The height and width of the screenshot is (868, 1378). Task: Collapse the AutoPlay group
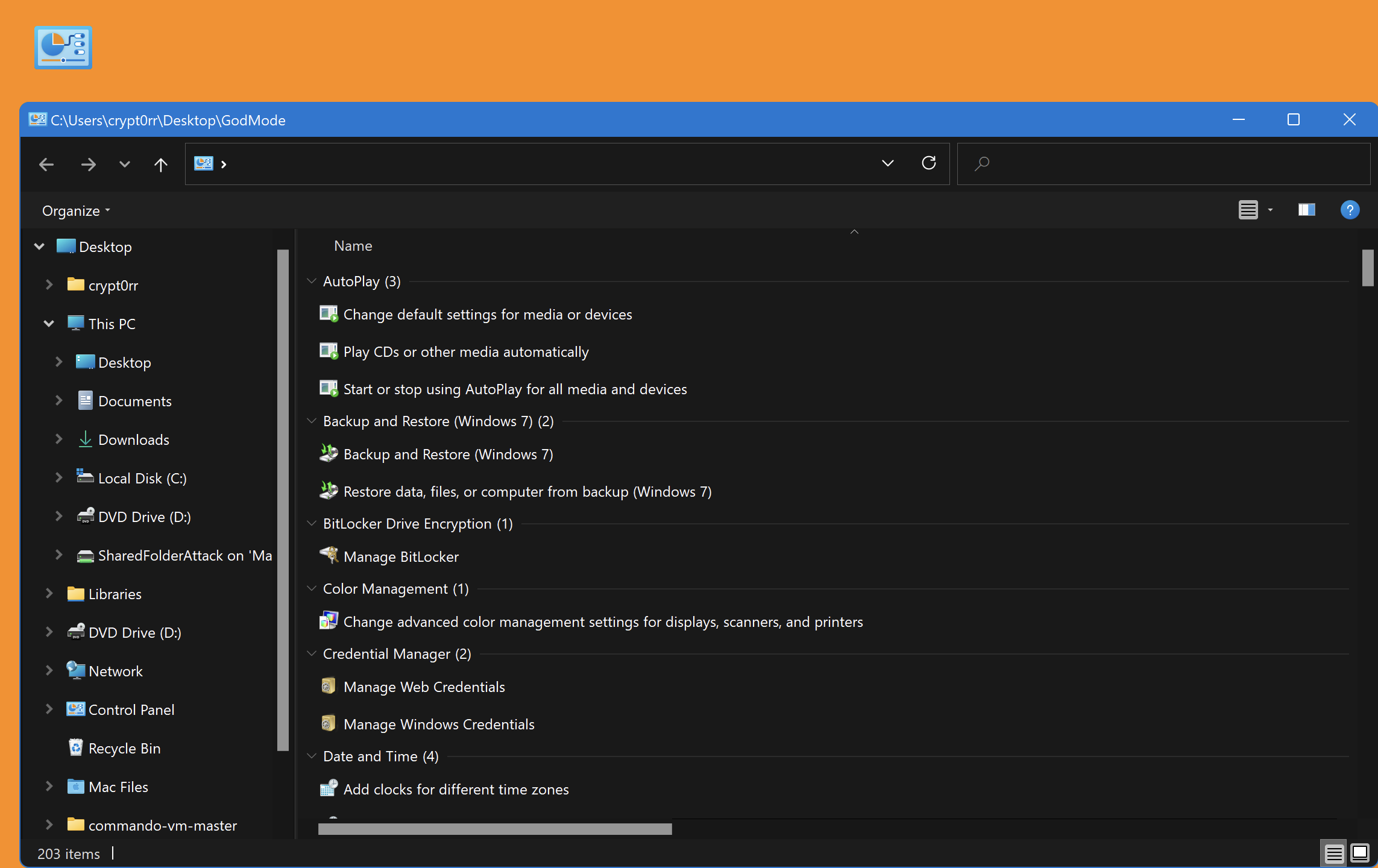[312, 281]
